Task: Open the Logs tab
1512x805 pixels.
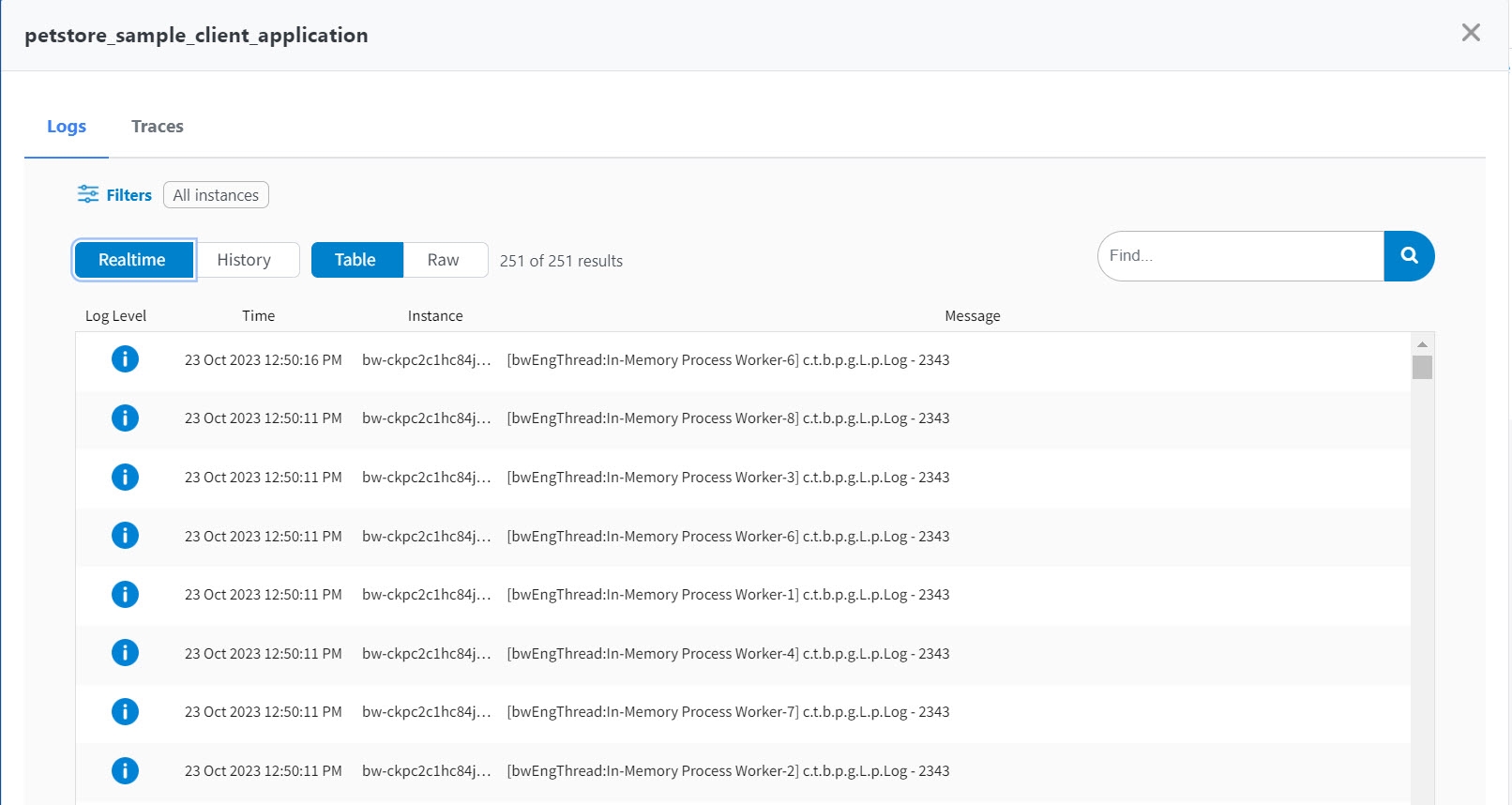Action: pos(67,127)
